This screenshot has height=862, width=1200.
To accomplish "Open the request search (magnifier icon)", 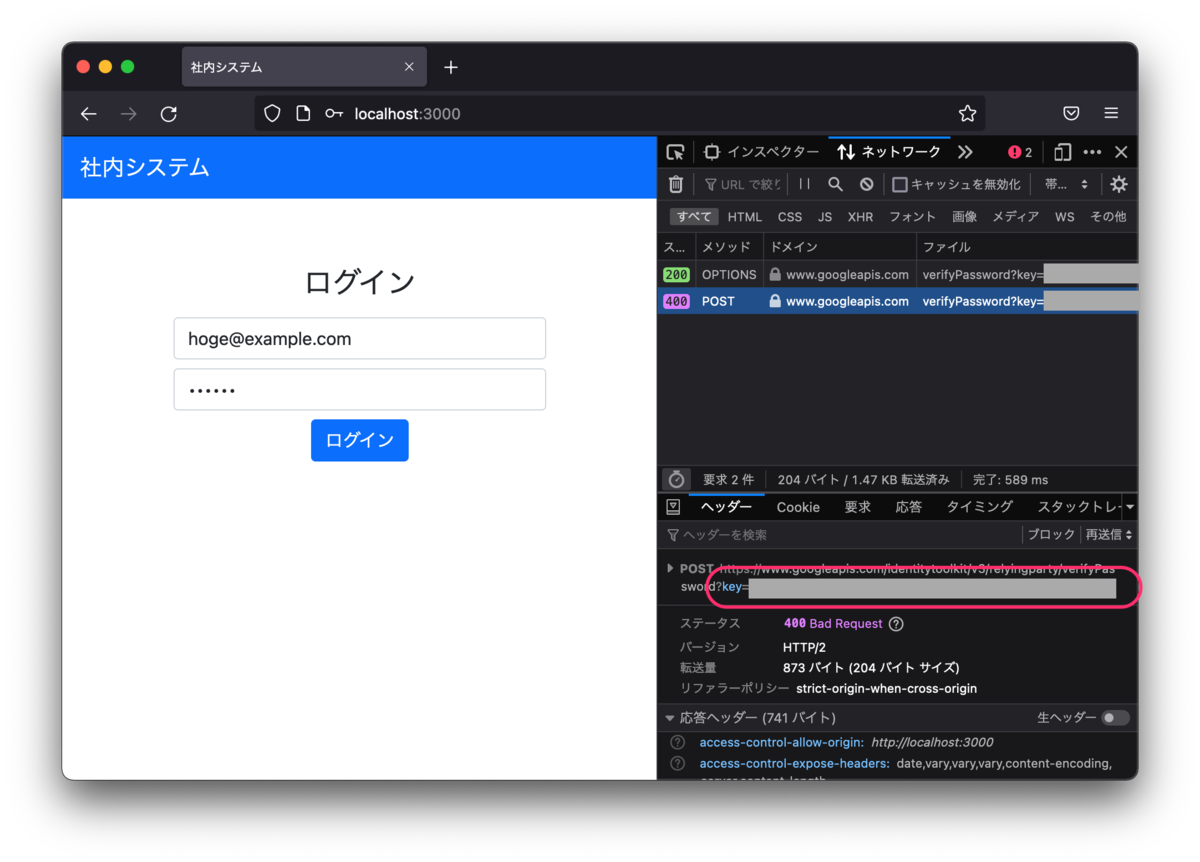I will [x=835, y=184].
